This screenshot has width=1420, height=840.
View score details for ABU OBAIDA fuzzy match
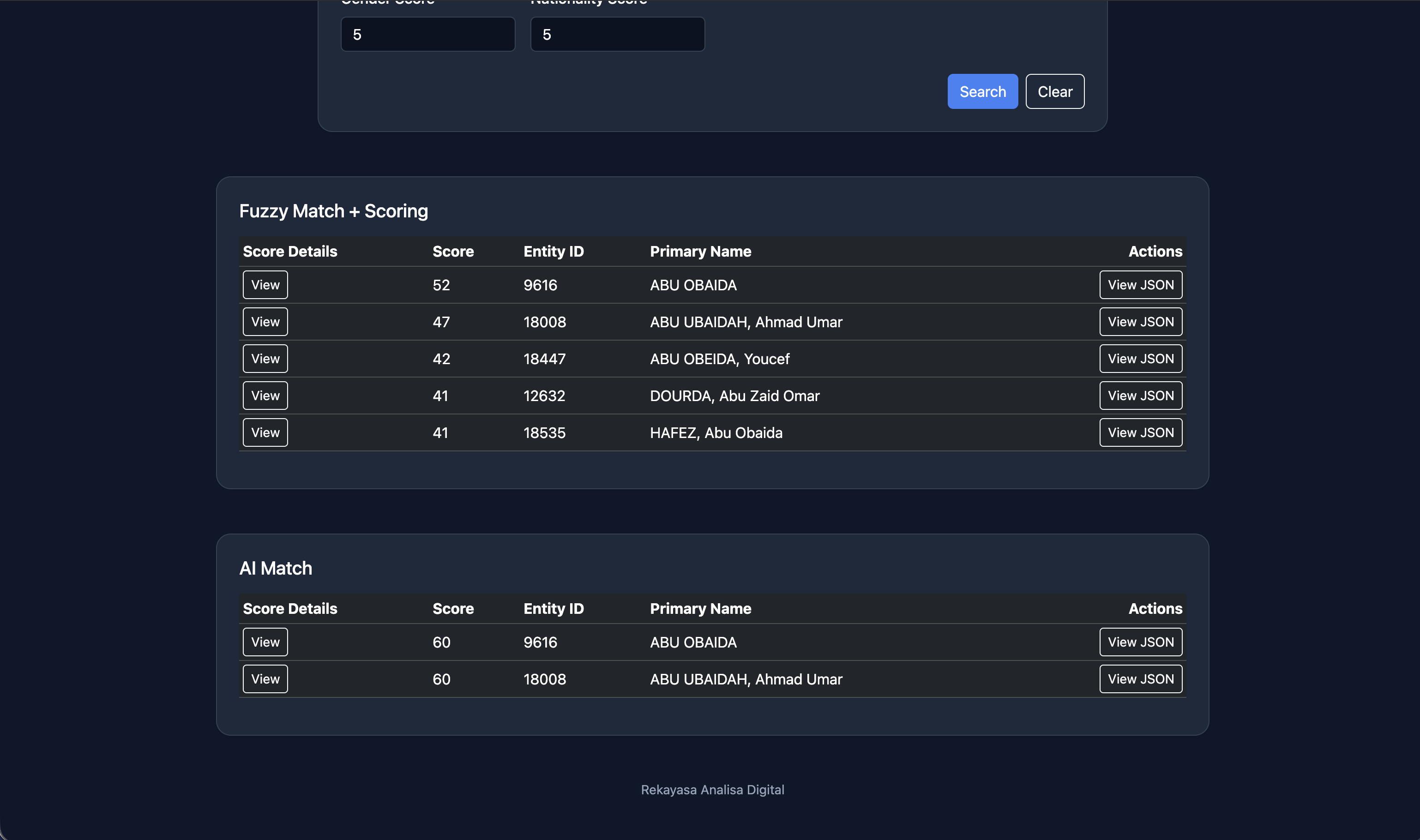[x=265, y=285]
